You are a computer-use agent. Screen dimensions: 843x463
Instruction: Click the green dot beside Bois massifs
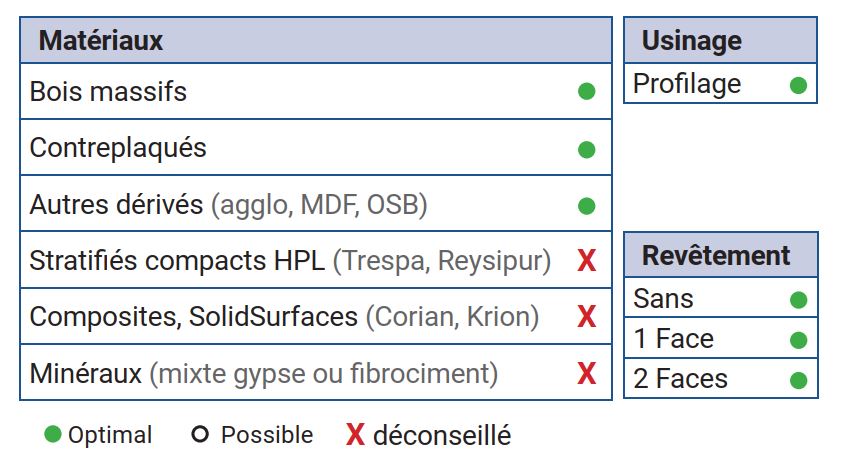[587, 92]
